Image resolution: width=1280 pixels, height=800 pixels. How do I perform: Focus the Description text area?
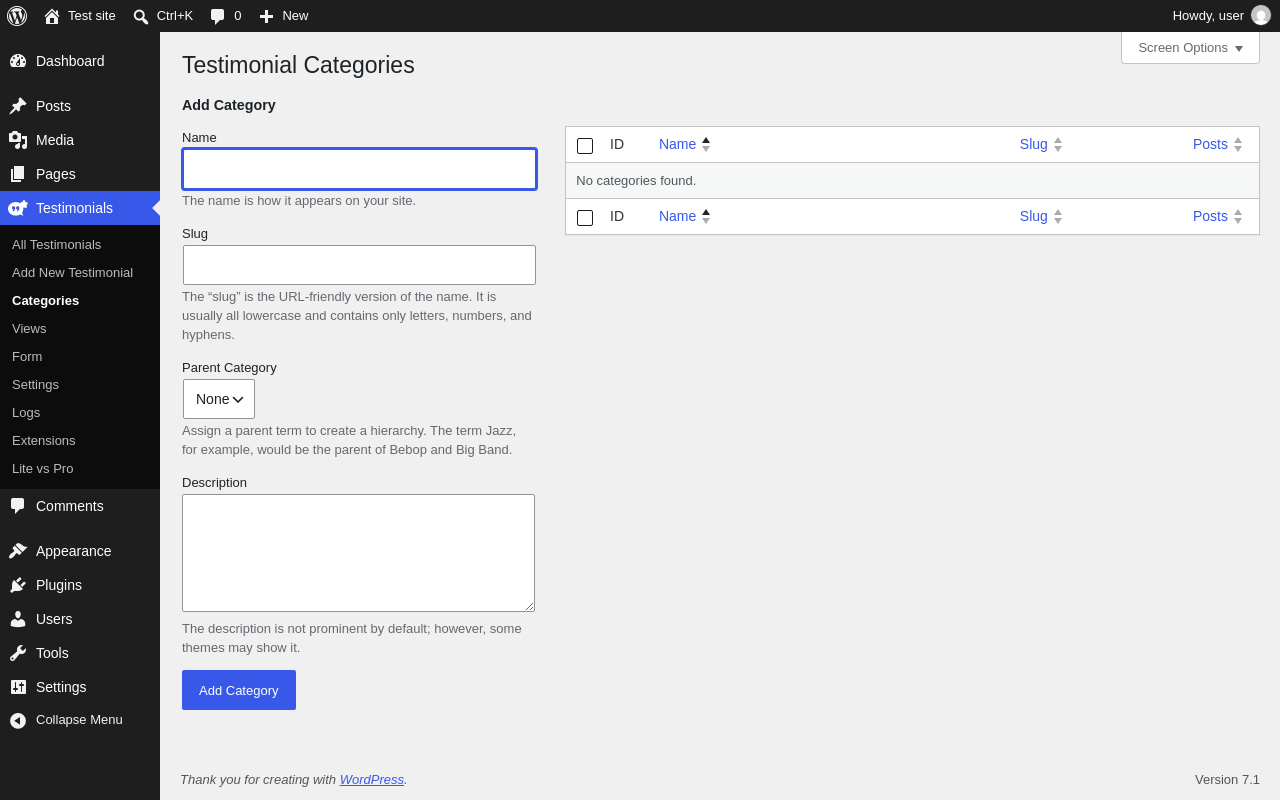pos(358,553)
